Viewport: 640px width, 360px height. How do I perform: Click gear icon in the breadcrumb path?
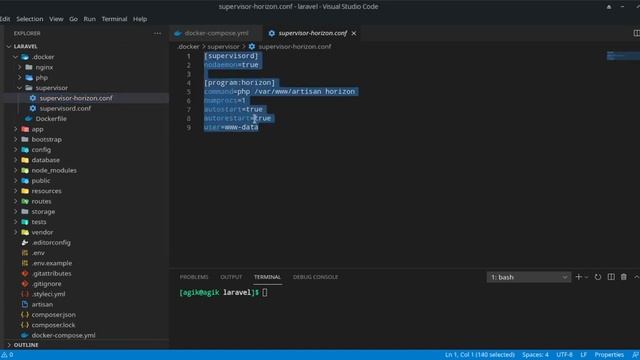[252, 47]
